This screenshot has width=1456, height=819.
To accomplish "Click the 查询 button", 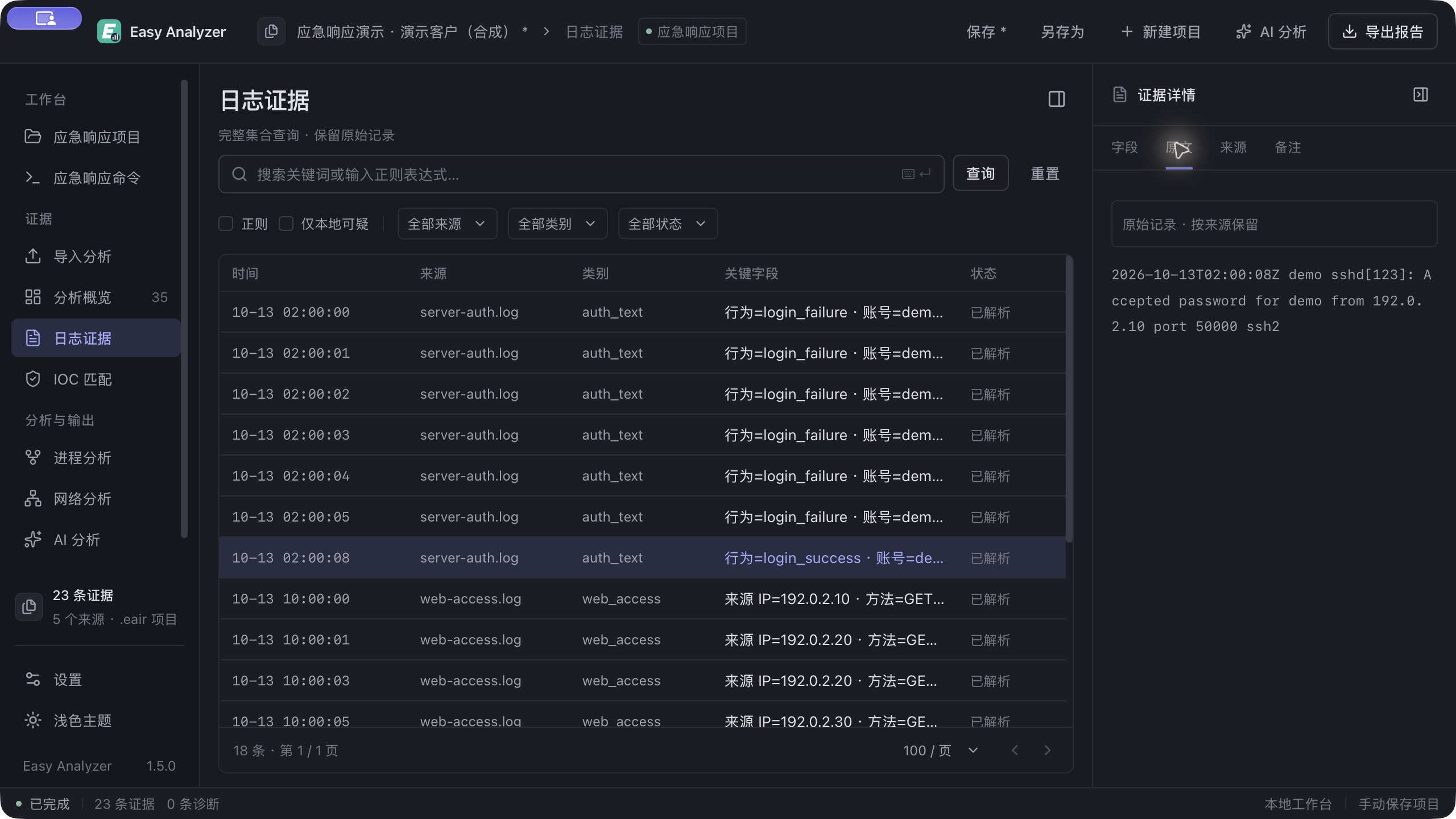I will point(981,173).
